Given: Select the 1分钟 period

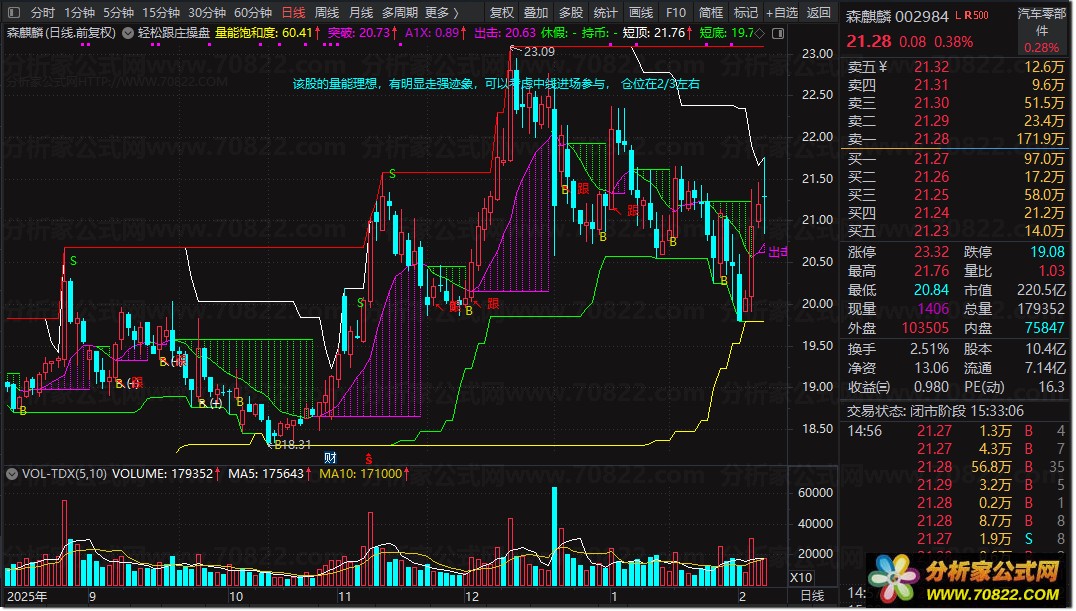Looking at the screenshot, I should point(80,12).
